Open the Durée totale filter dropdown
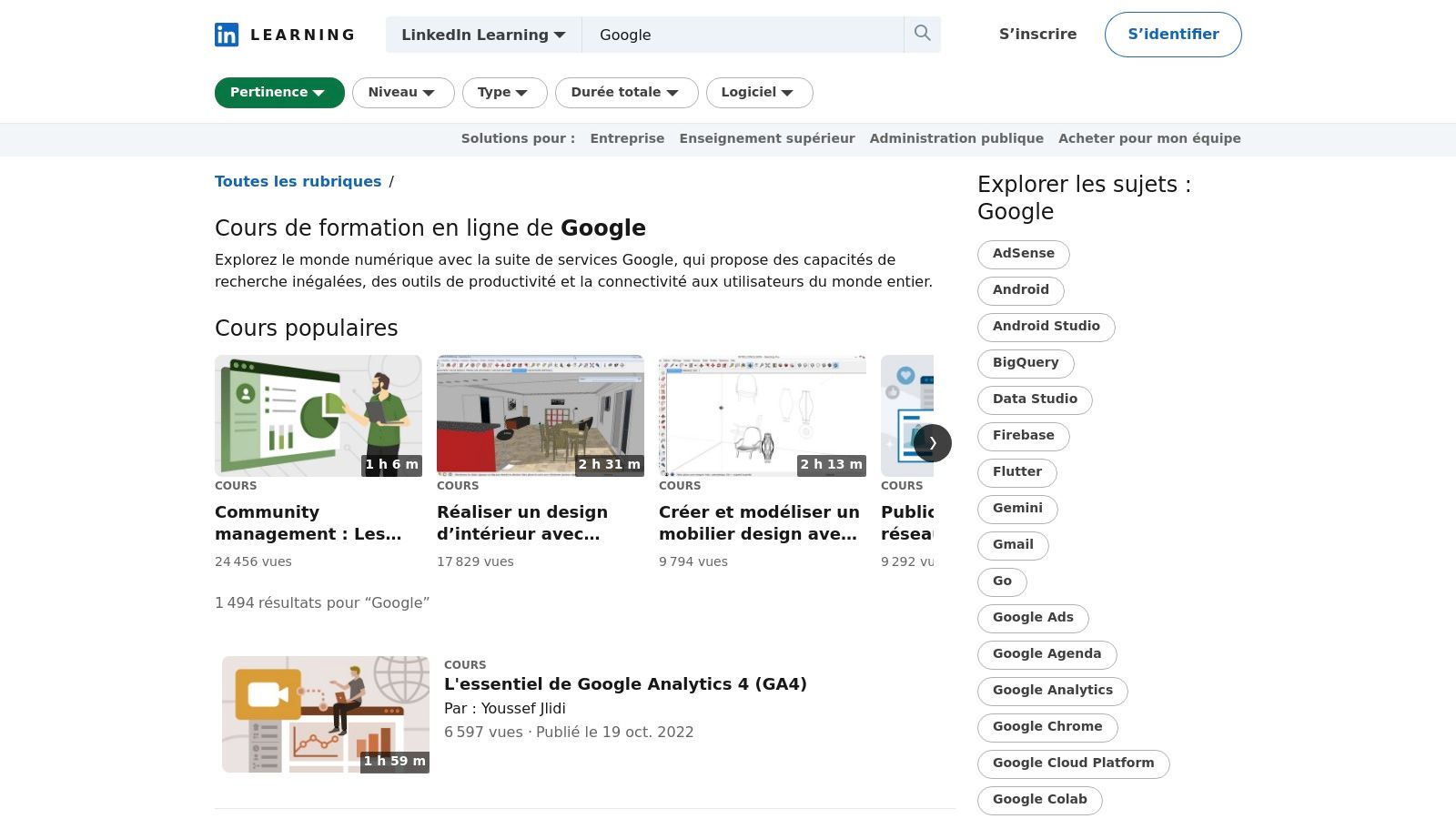Screen dimensions: 1456x819 click(626, 92)
